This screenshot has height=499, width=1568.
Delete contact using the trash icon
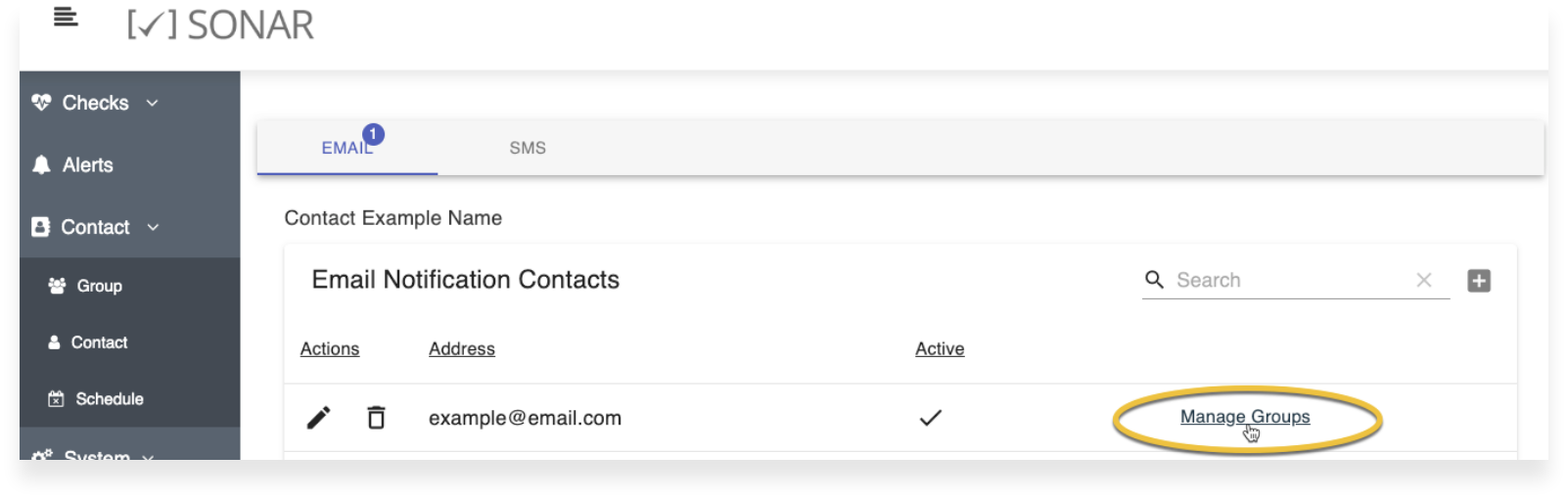pyautogui.click(x=376, y=418)
